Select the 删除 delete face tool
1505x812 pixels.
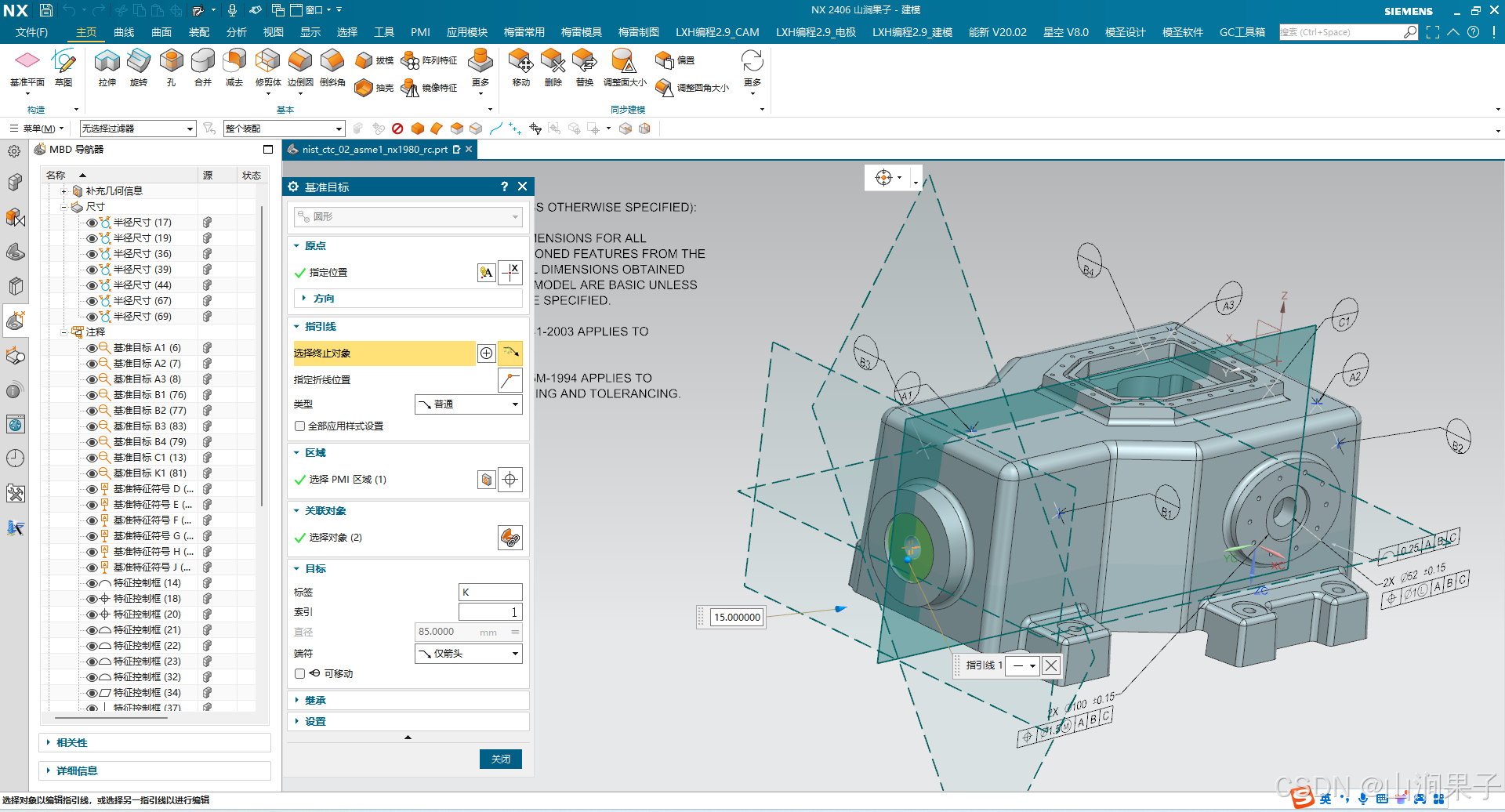(x=553, y=67)
